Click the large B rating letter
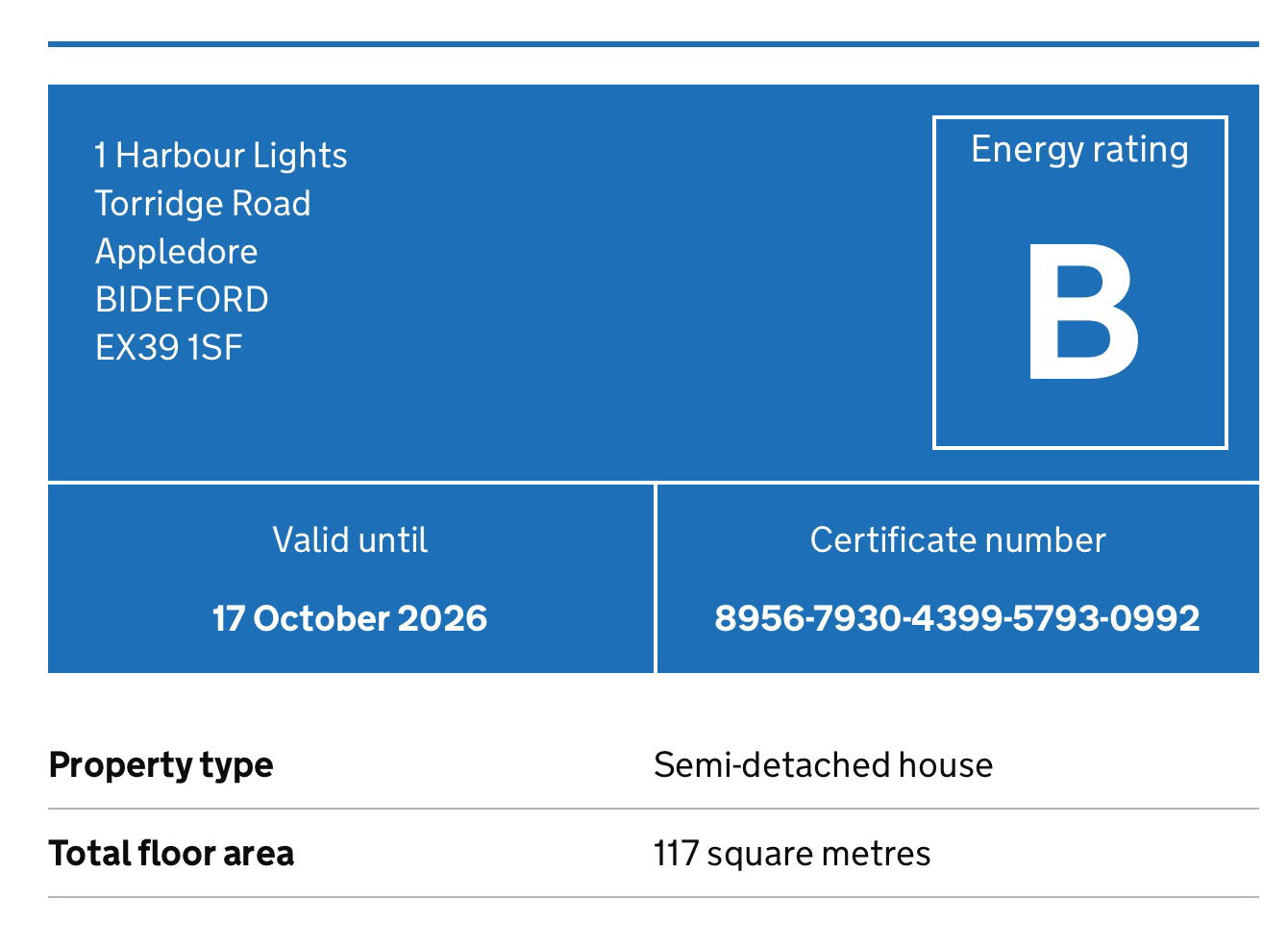Screen dimensions: 1288x948 (1082, 312)
